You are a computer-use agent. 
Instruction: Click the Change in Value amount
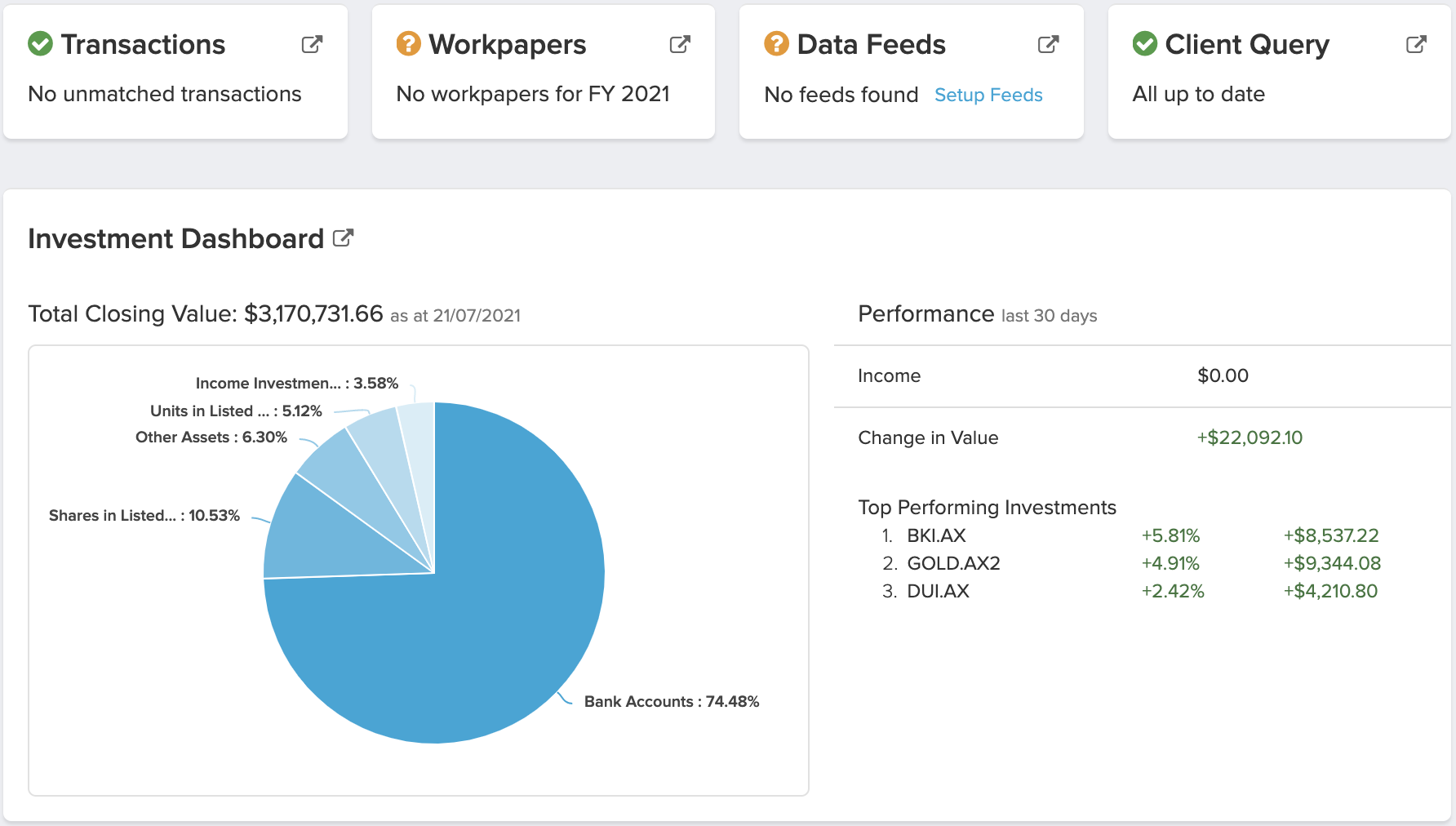(1250, 437)
